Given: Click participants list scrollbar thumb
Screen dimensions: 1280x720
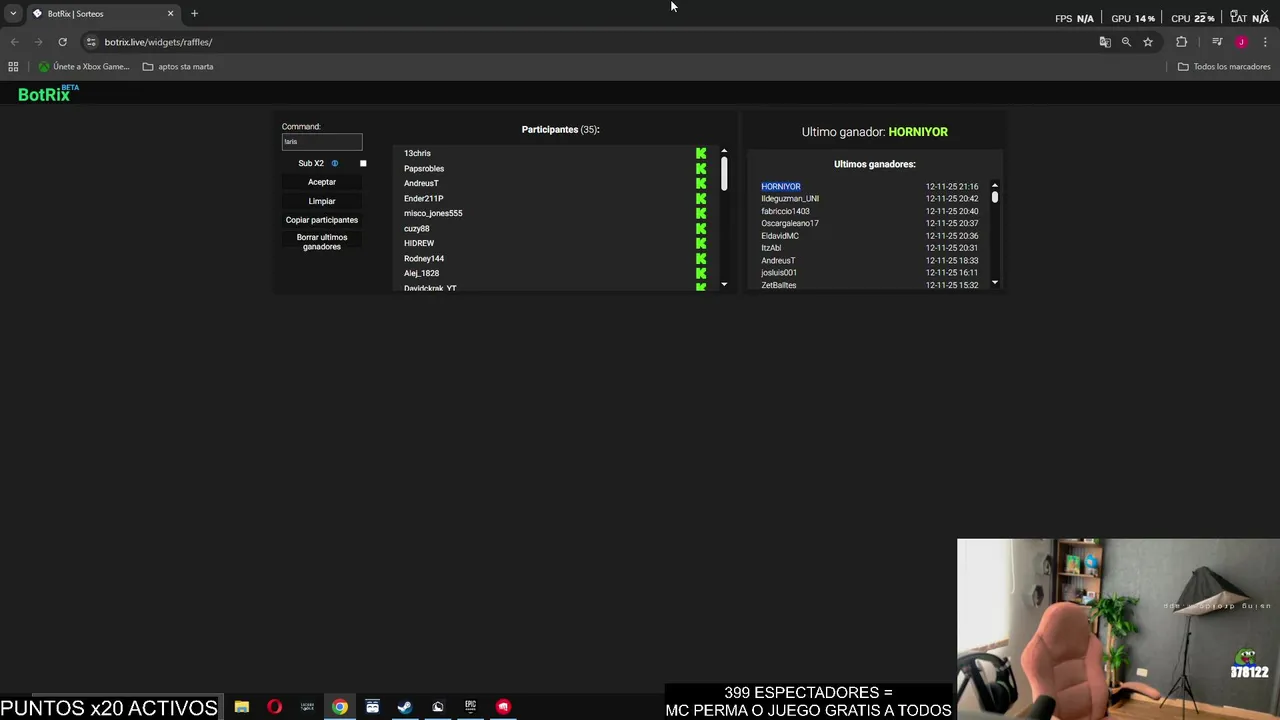Looking at the screenshot, I should coord(724,174).
